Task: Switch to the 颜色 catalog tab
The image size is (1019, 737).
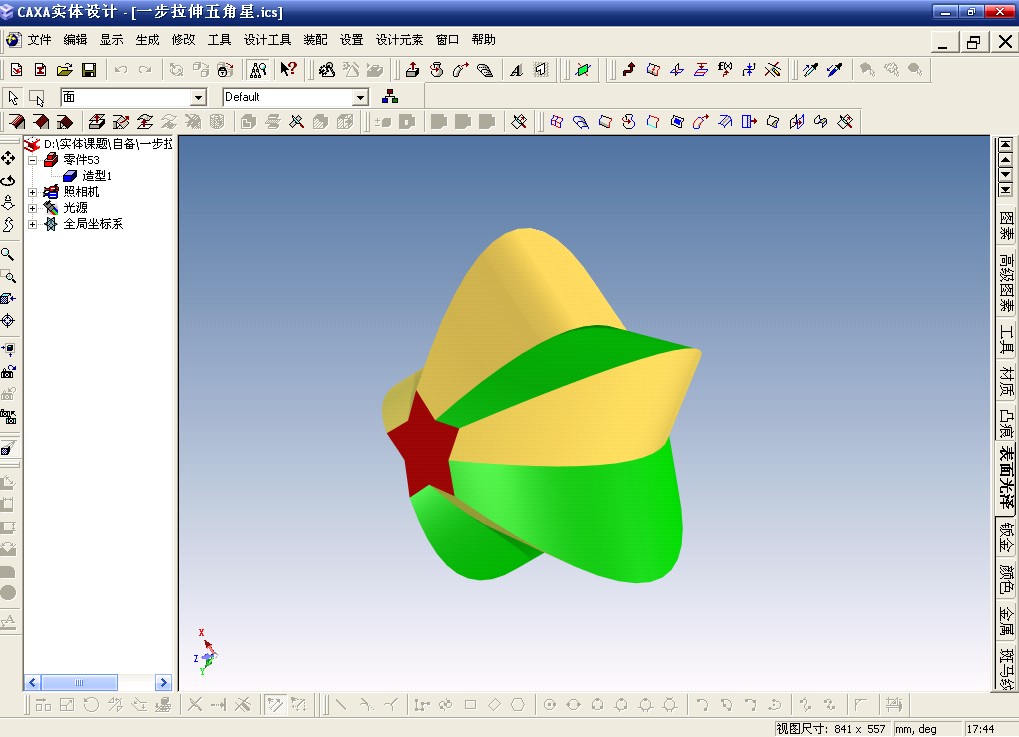Action: [x=1006, y=580]
